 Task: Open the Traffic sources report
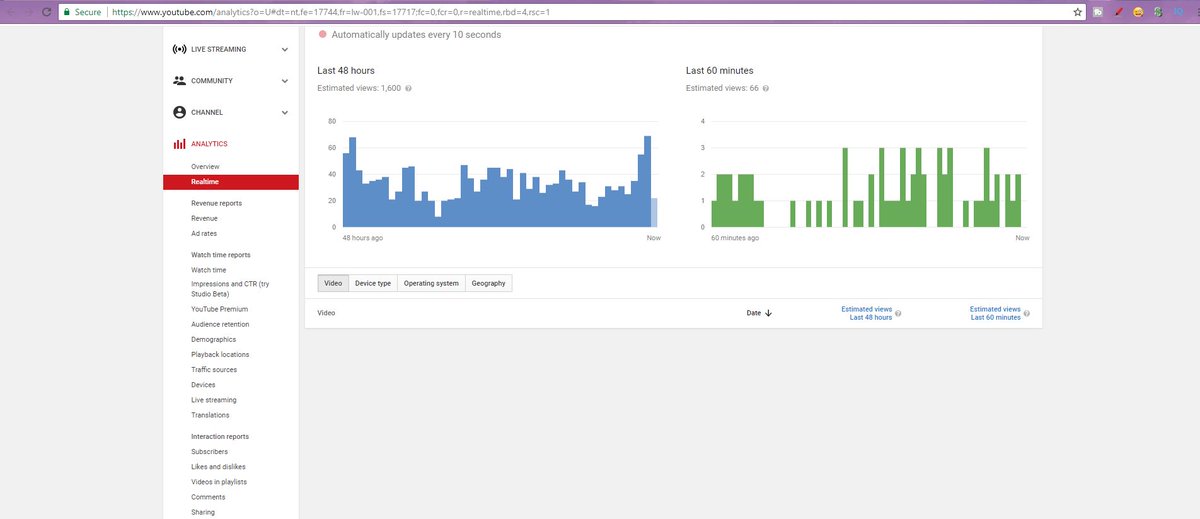[x=214, y=370]
